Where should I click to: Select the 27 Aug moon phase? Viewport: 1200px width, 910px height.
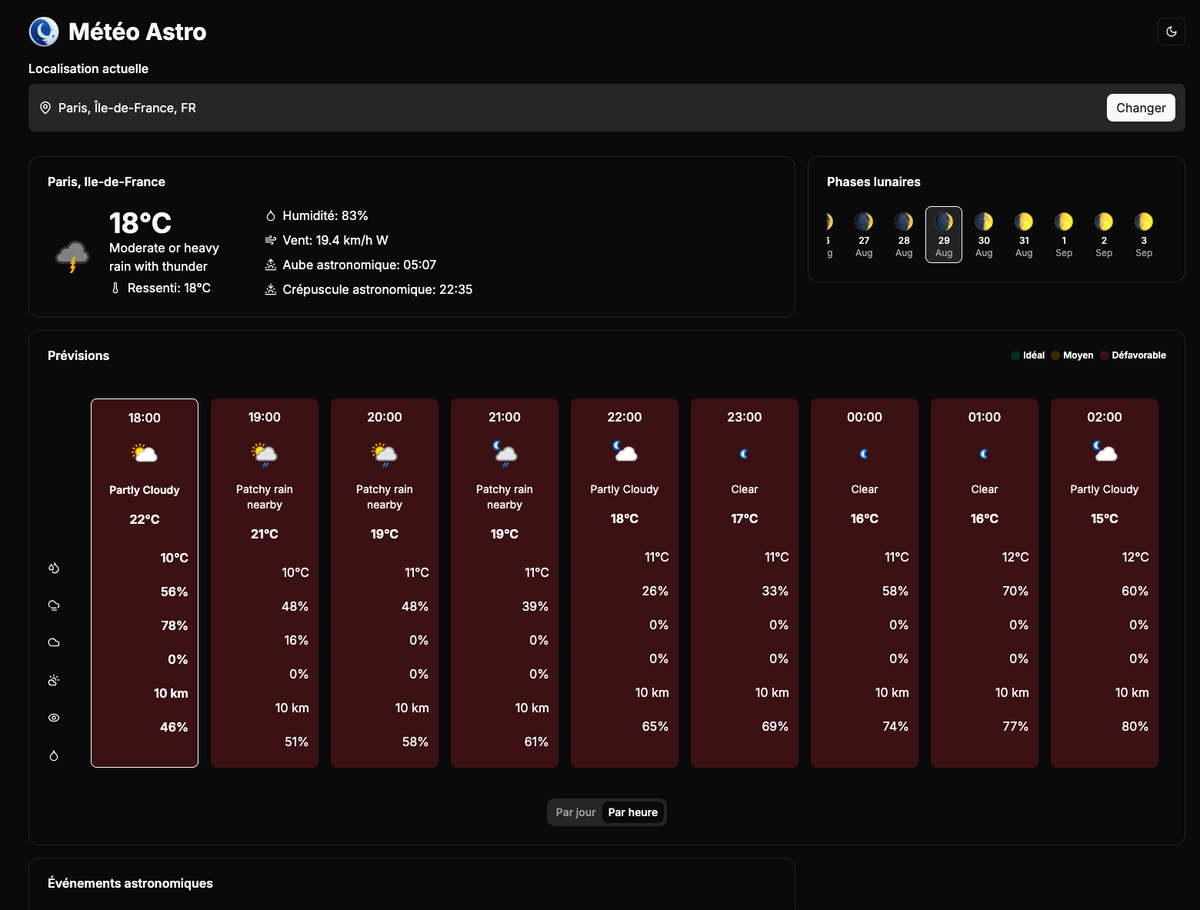click(864, 234)
